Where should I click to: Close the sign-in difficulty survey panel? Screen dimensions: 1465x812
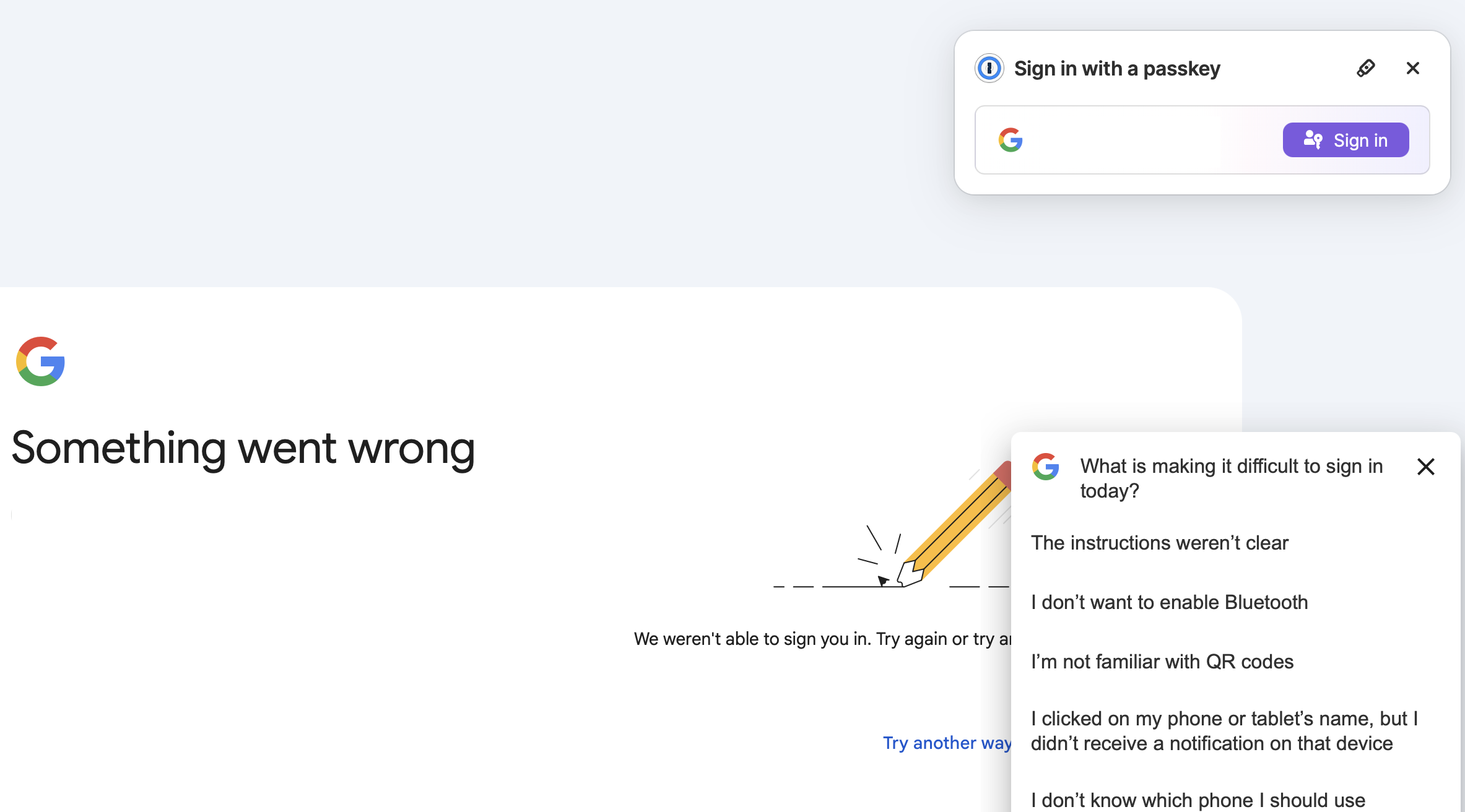pyautogui.click(x=1426, y=467)
